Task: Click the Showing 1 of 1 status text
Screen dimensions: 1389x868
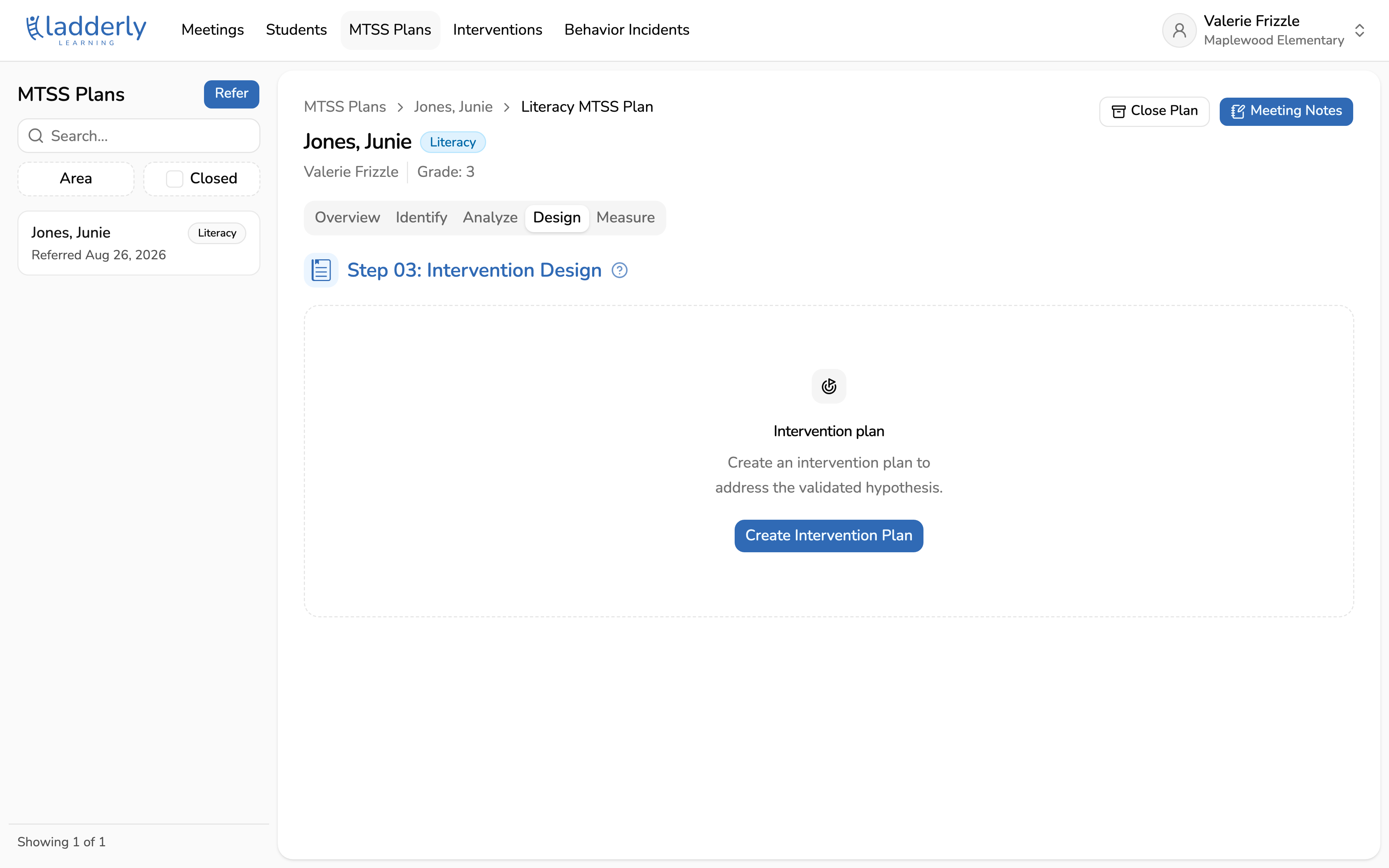Action: 61,842
